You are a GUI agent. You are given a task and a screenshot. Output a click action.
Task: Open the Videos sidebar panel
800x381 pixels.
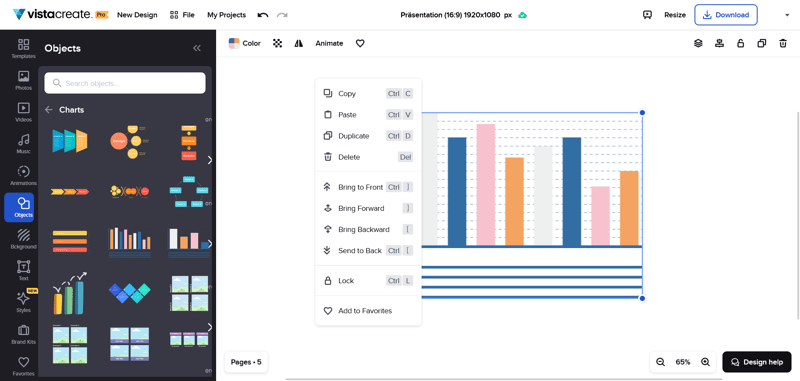pyautogui.click(x=23, y=112)
